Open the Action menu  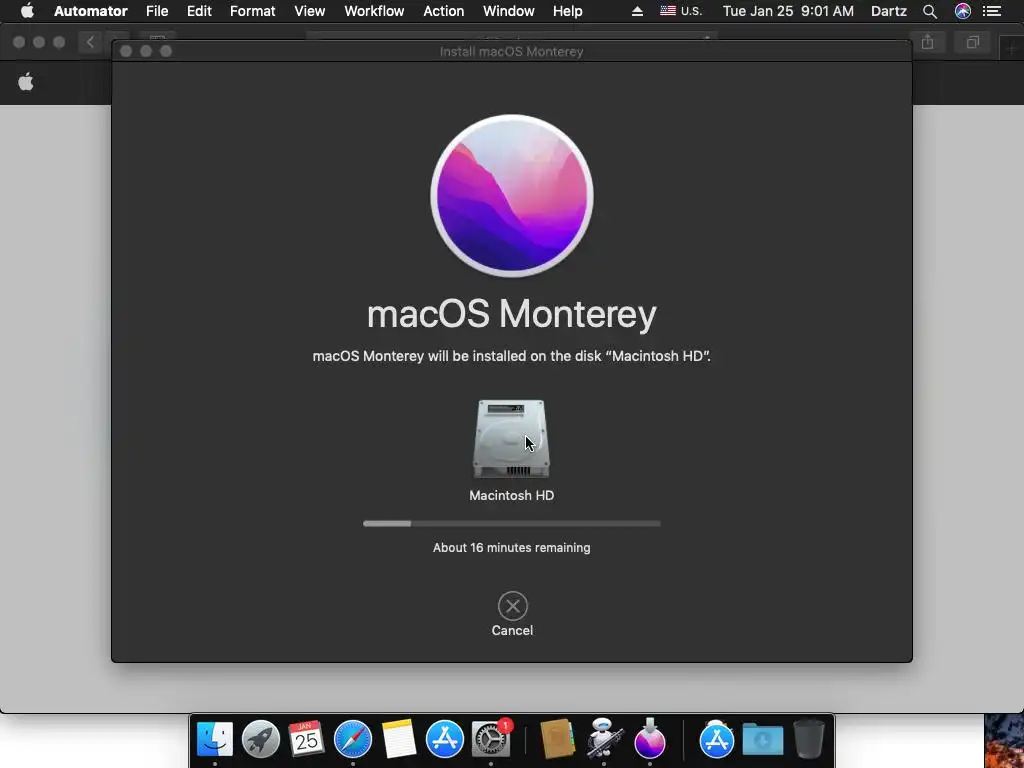(x=443, y=11)
